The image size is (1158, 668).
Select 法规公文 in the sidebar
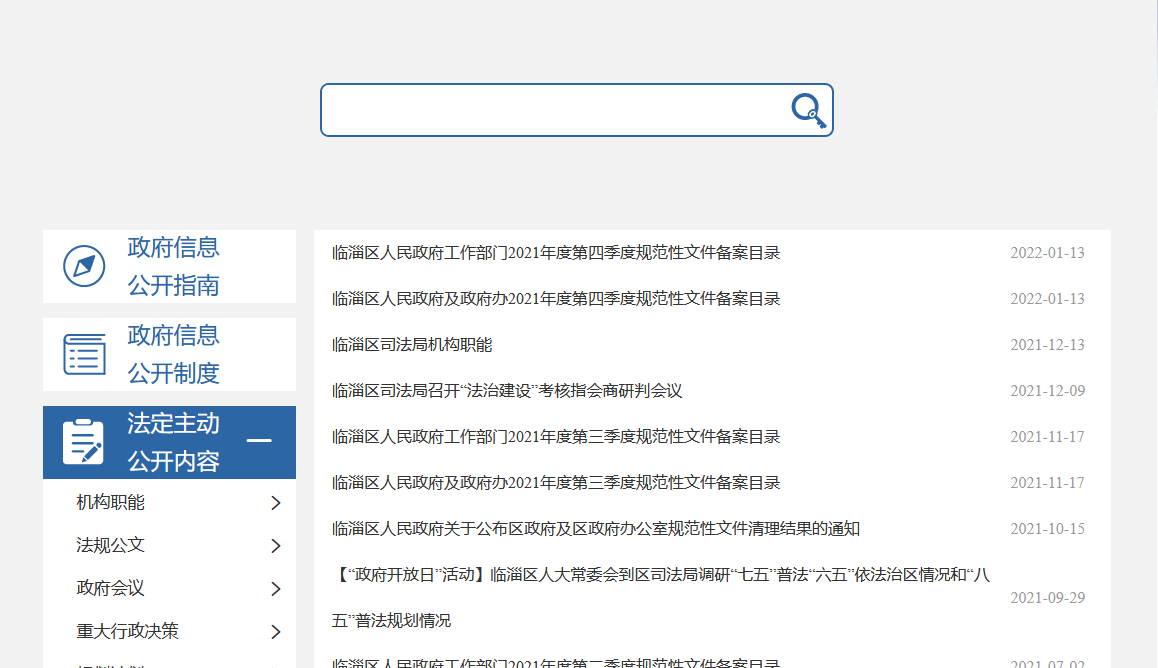110,545
